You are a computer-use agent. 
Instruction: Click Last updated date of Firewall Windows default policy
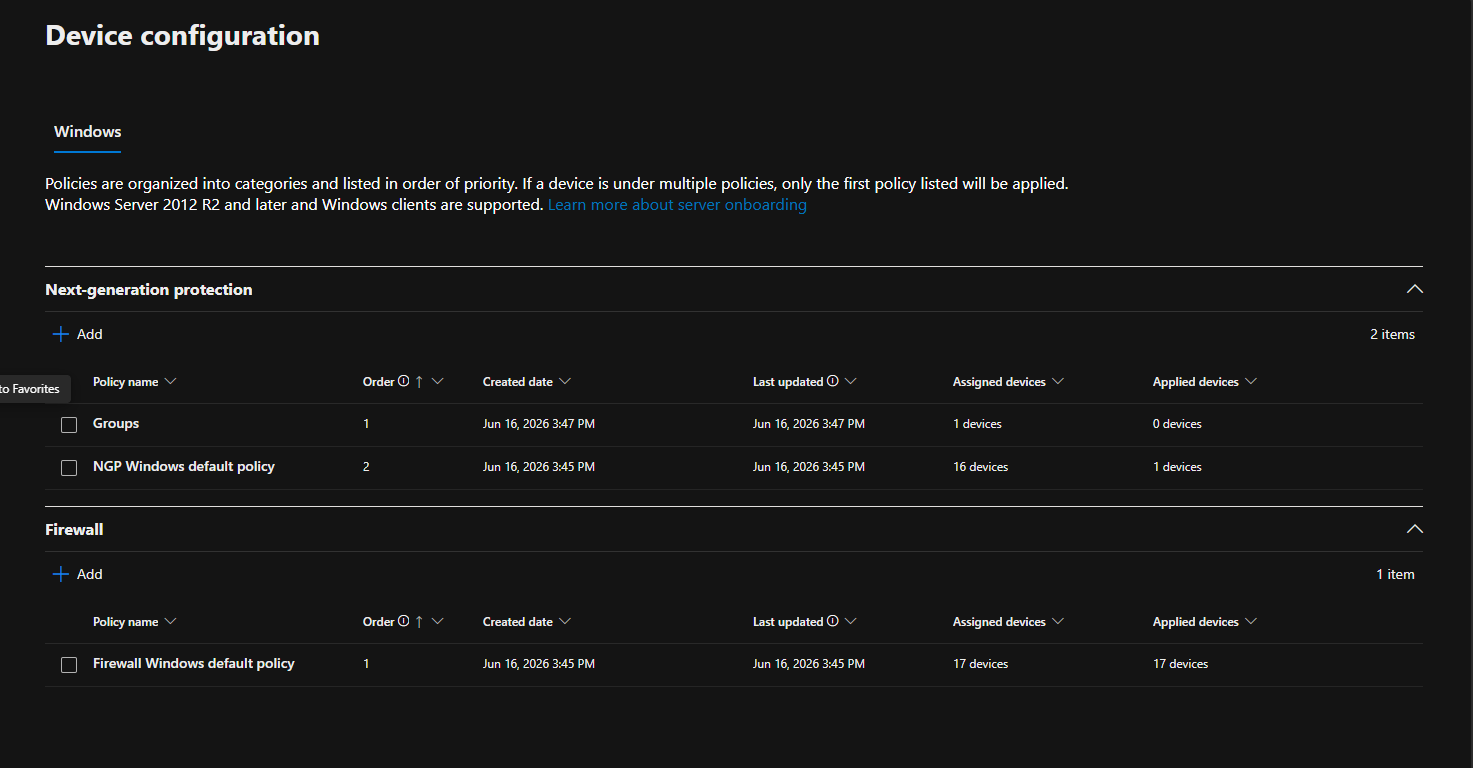(809, 664)
